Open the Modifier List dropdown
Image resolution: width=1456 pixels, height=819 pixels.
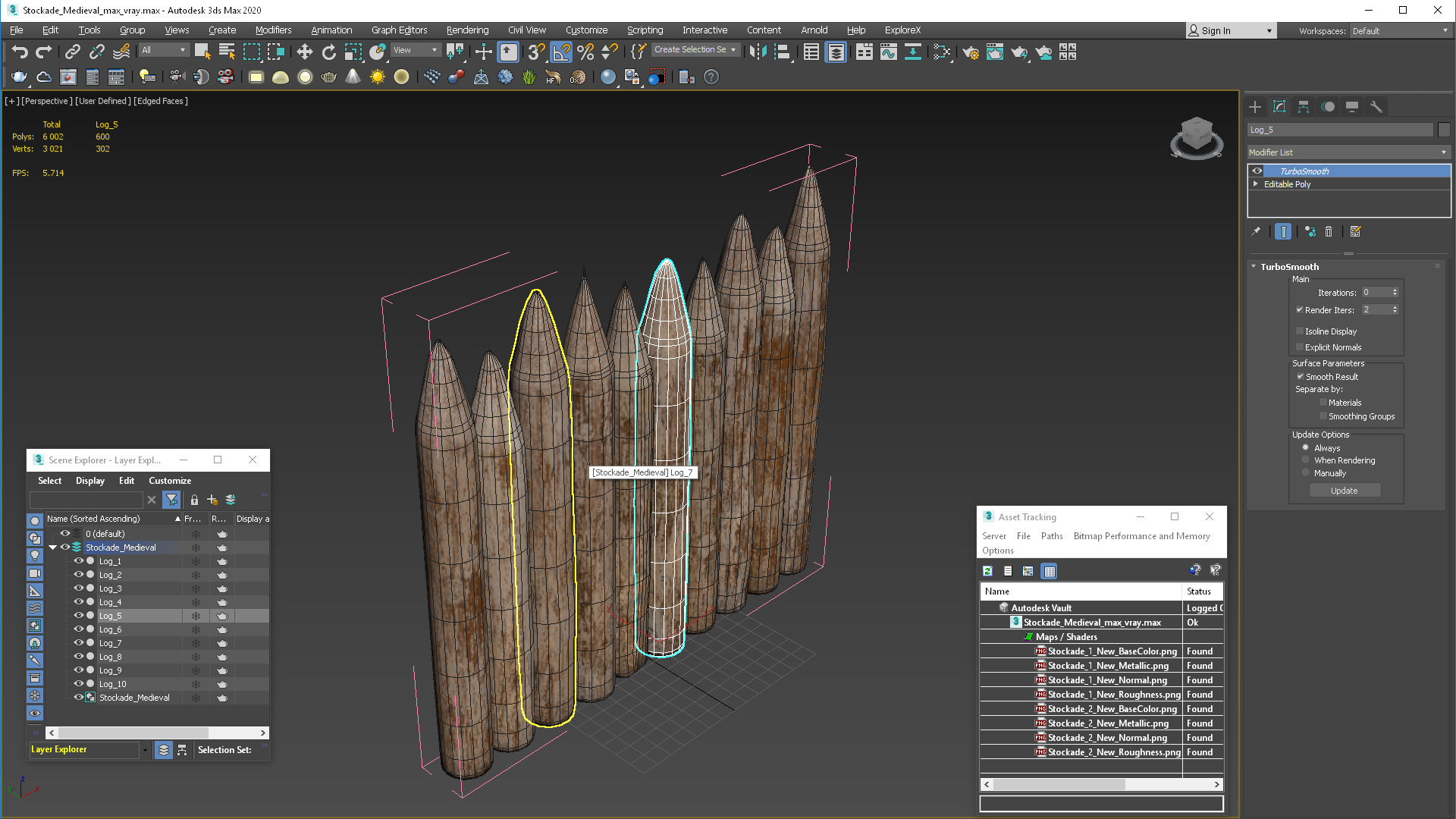[x=1348, y=152]
